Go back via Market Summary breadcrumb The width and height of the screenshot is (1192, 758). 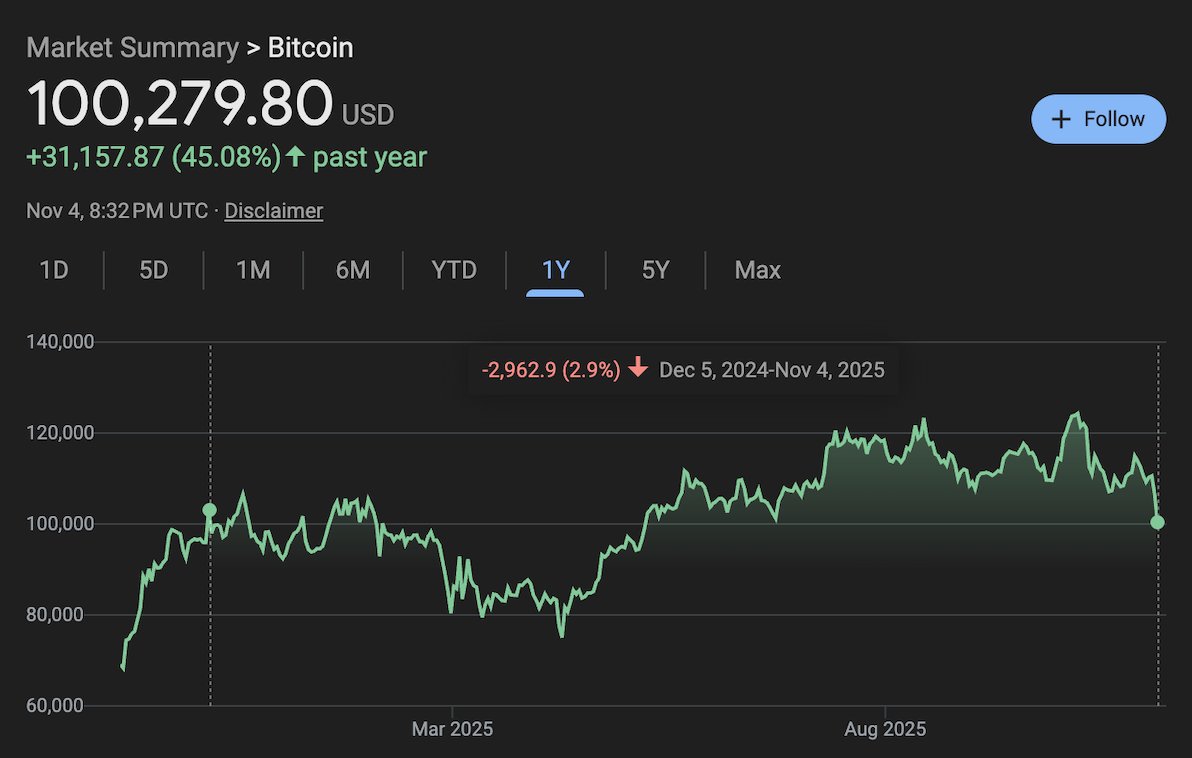131,48
